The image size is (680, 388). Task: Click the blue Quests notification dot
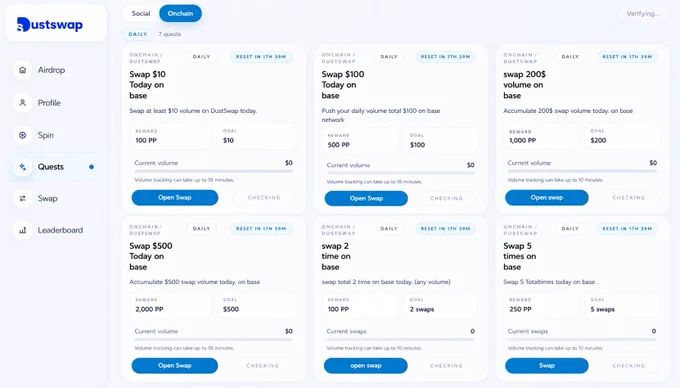(92, 167)
